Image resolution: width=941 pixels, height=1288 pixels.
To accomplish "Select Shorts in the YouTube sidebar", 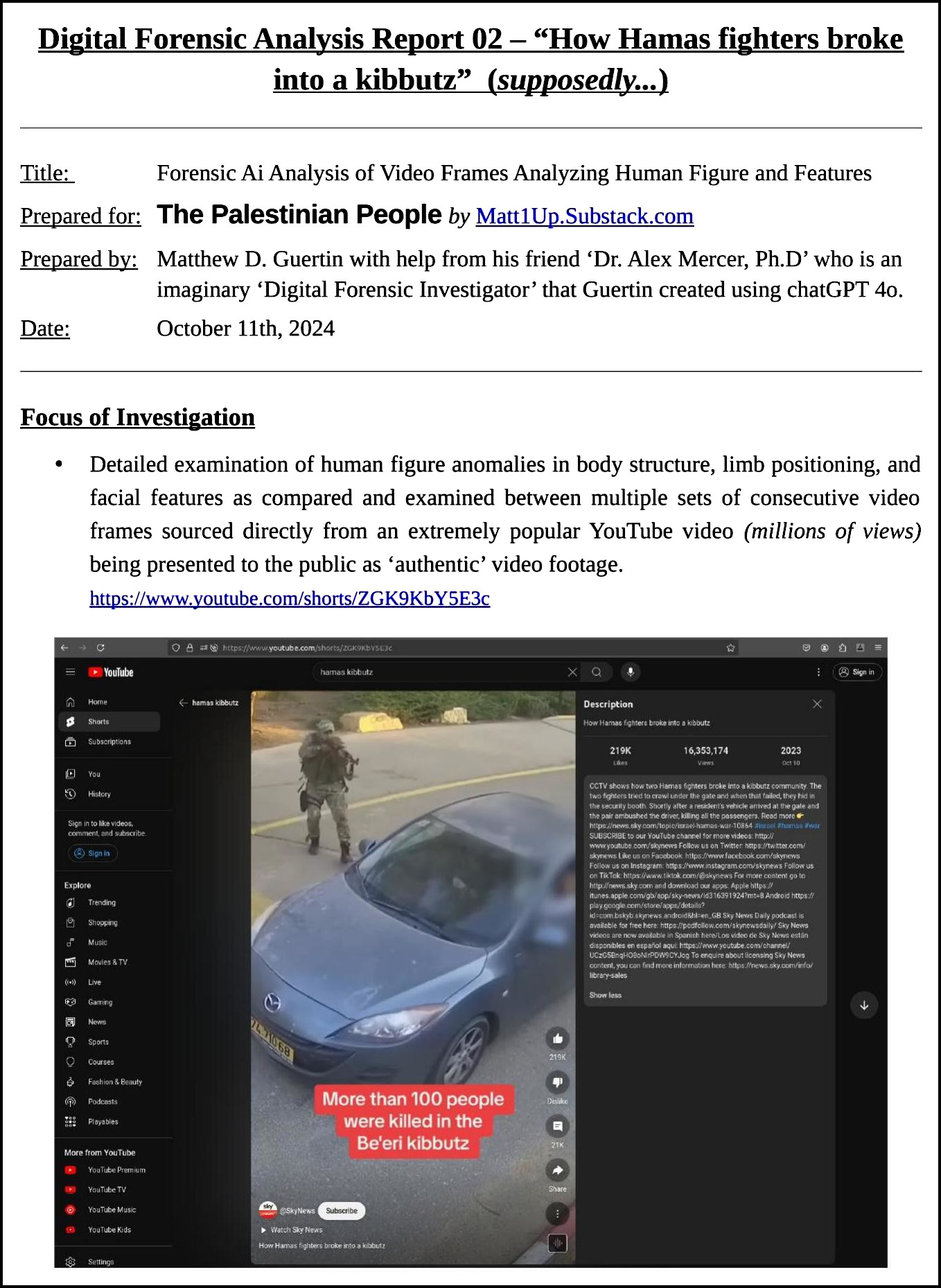I will [x=109, y=722].
